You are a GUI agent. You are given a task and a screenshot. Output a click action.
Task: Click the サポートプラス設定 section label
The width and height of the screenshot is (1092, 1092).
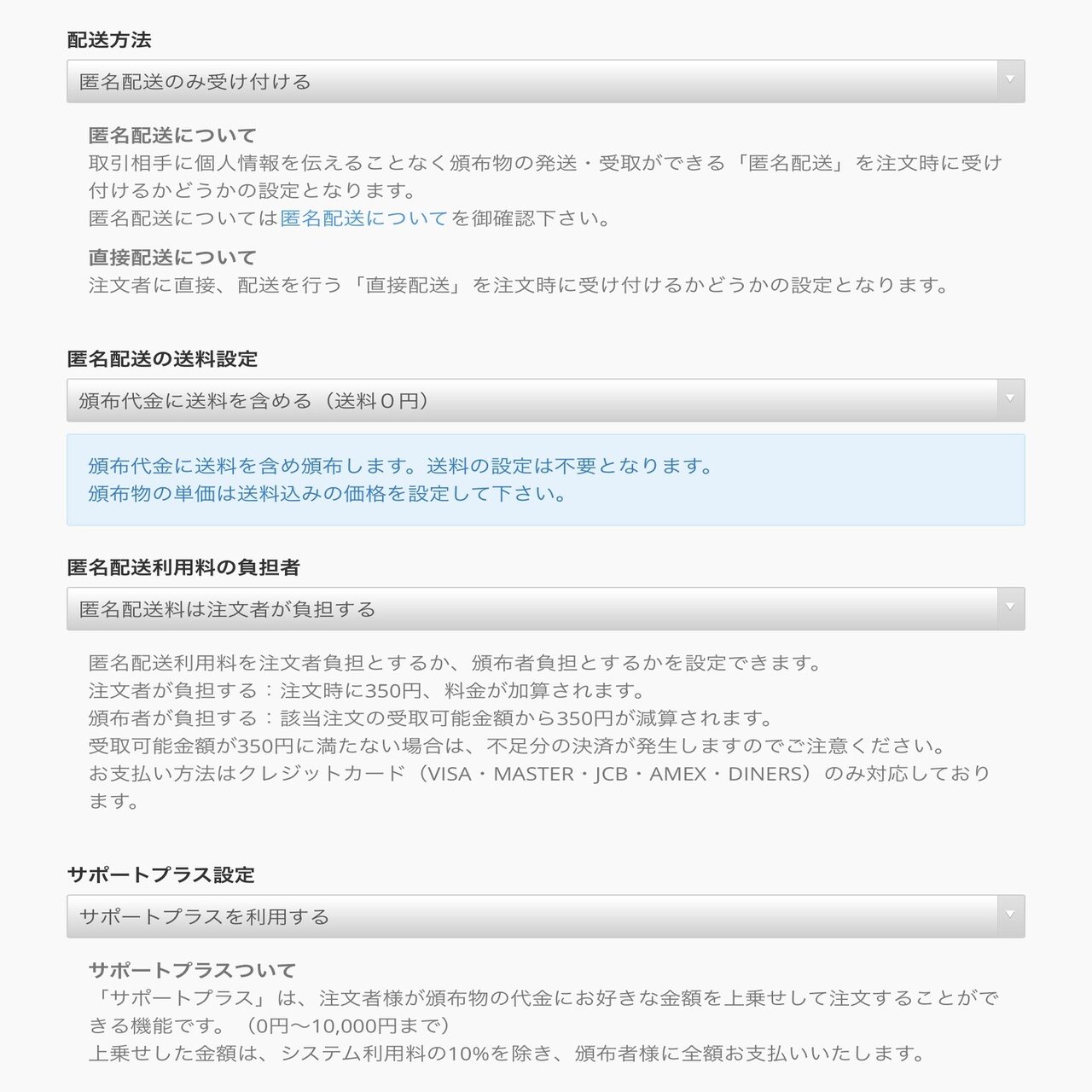point(161,874)
